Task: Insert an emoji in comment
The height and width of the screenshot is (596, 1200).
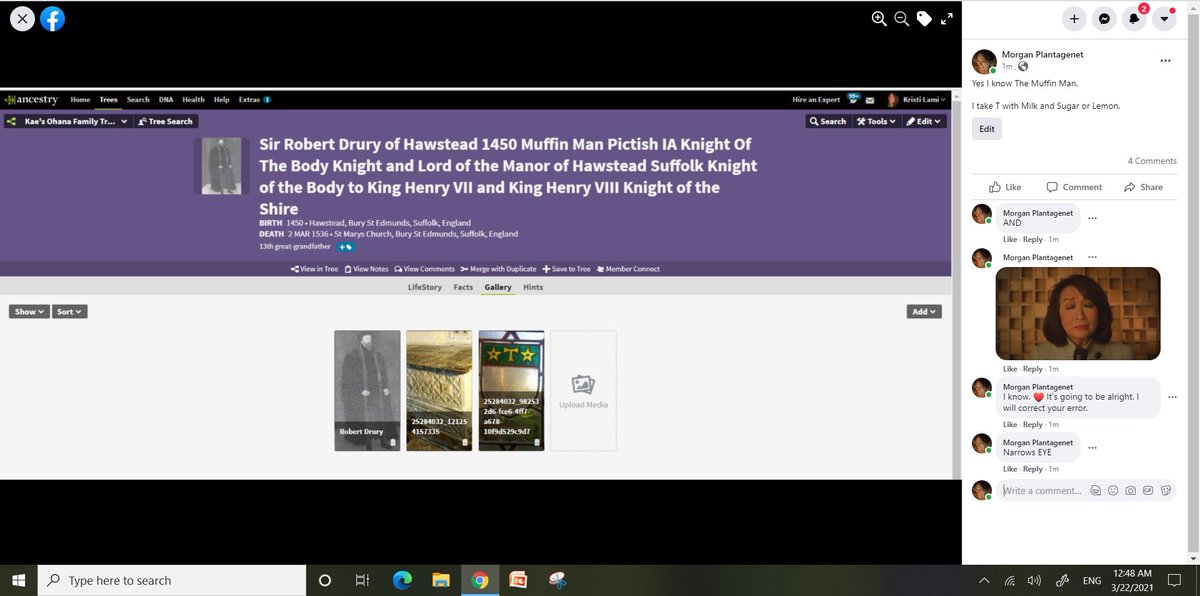Action: tap(1113, 491)
